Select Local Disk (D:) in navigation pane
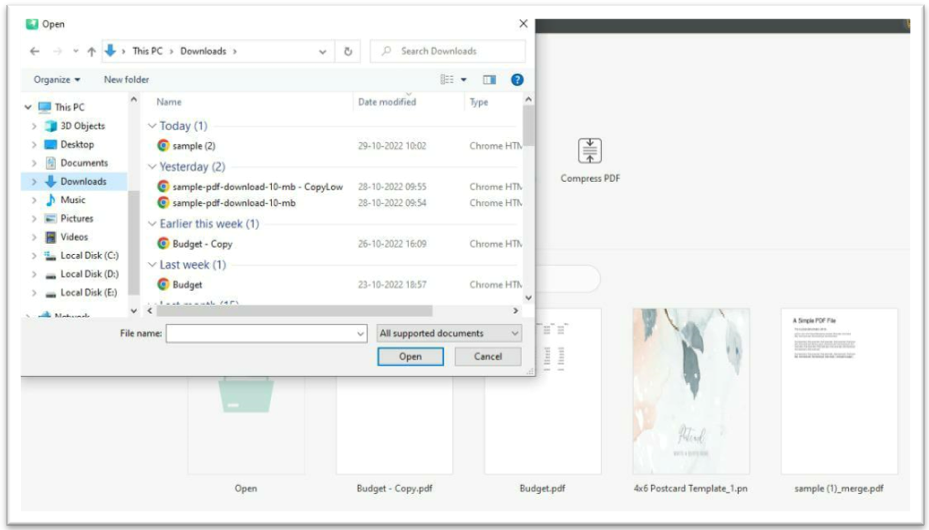 [x=89, y=274]
